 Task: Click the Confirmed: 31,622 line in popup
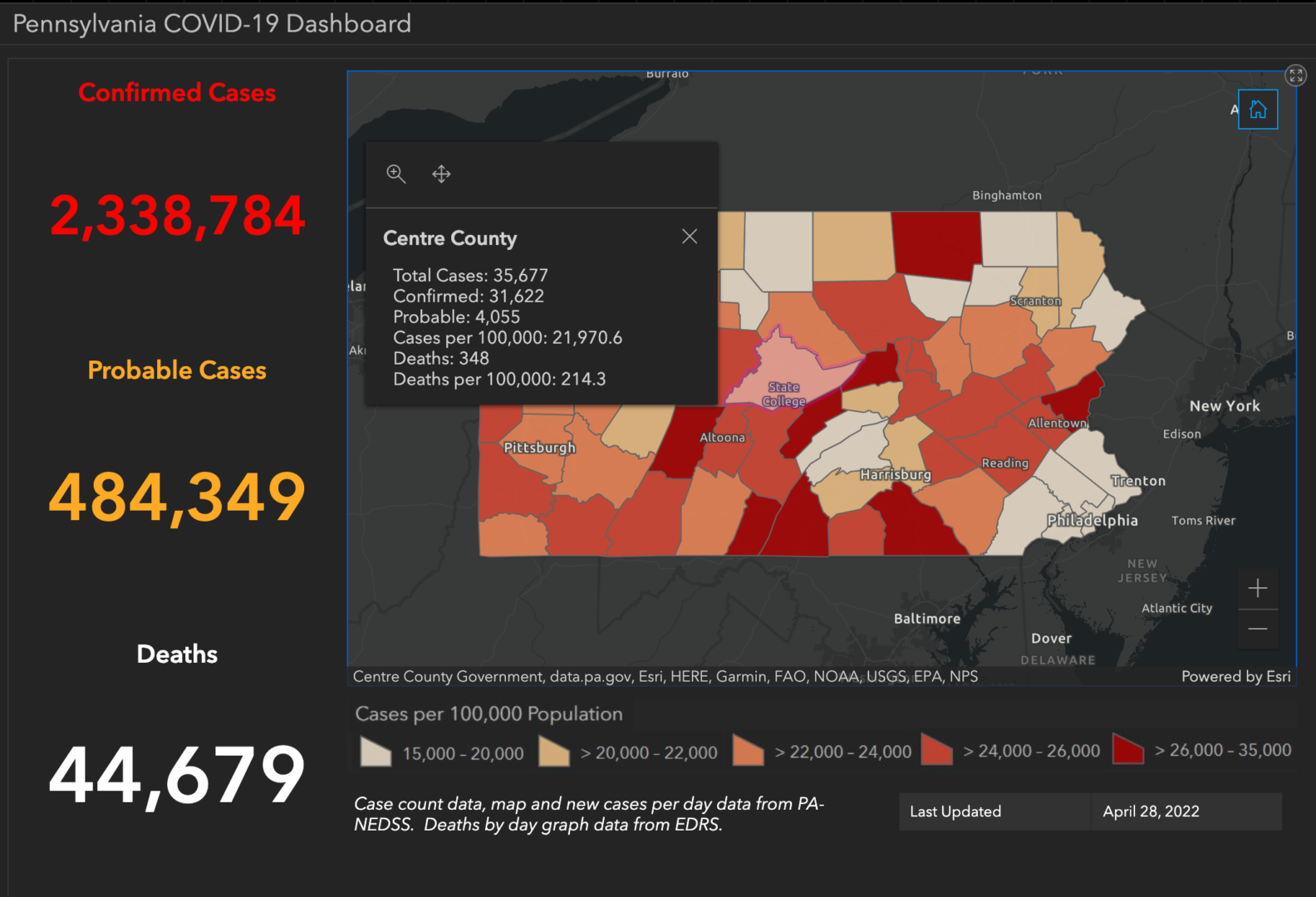point(469,296)
